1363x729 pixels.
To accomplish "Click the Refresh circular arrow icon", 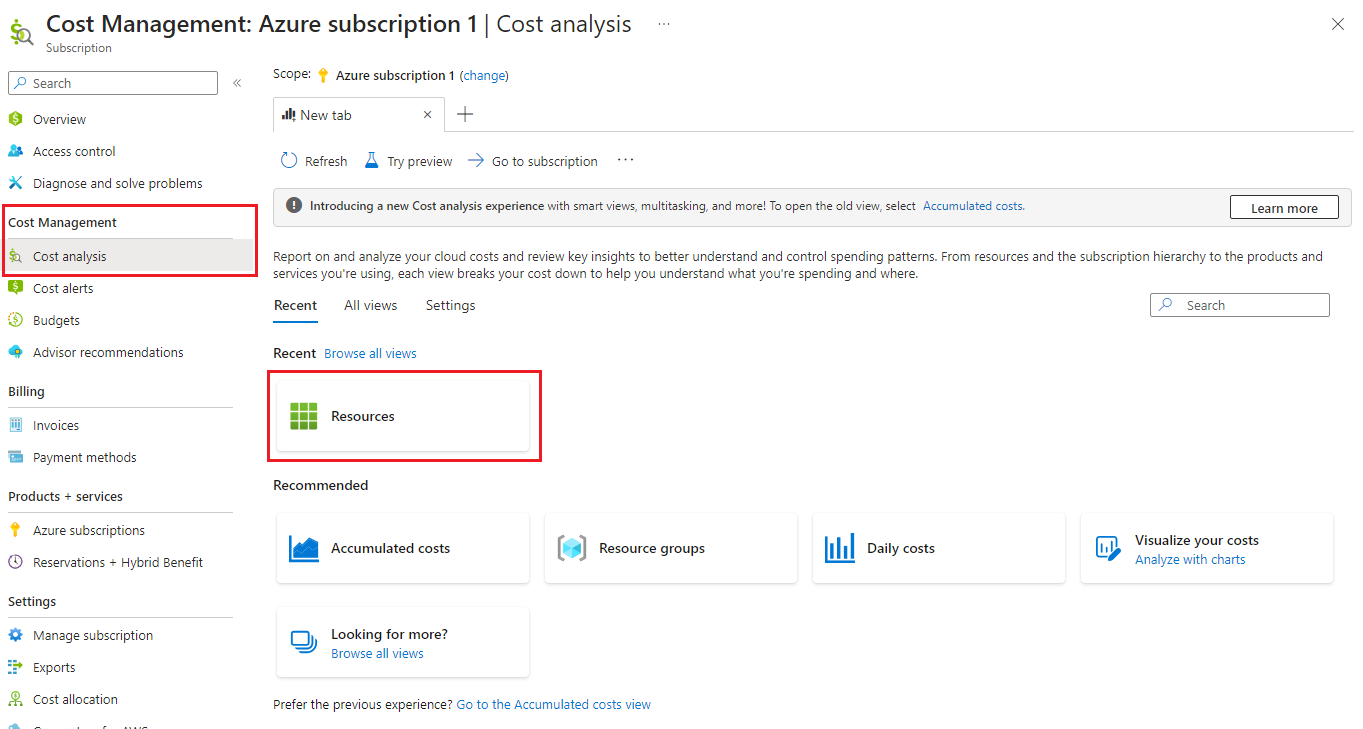I will pyautogui.click(x=289, y=161).
